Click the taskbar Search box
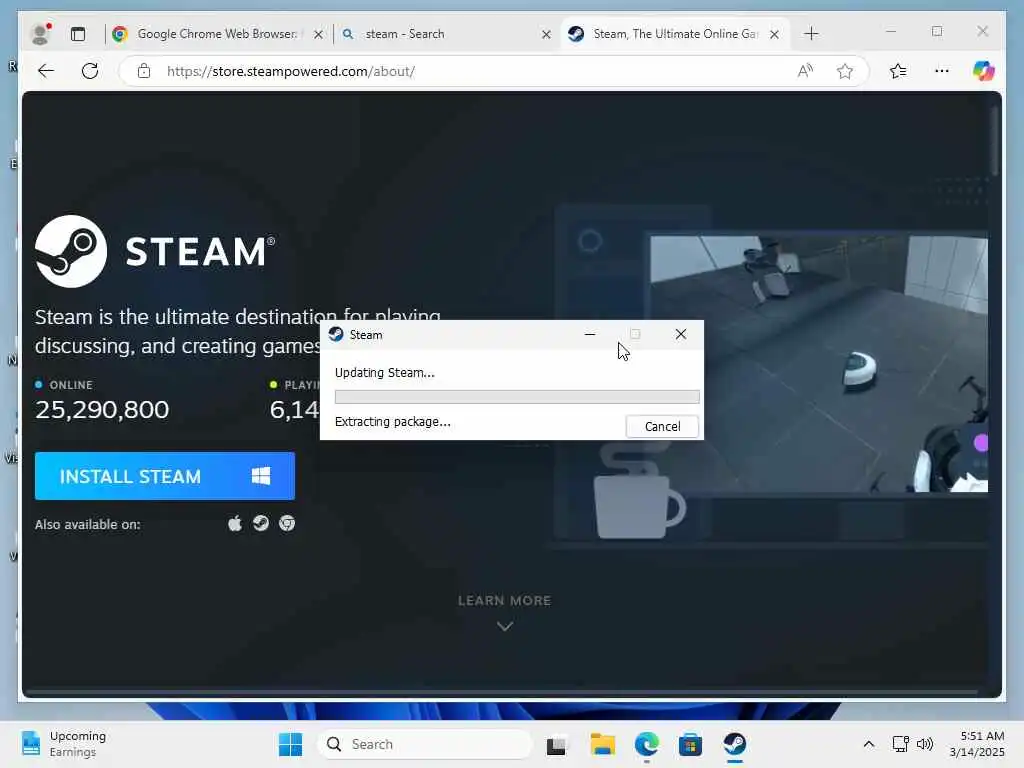Viewport: 1024px width, 768px height. click(x=425, y=744)
